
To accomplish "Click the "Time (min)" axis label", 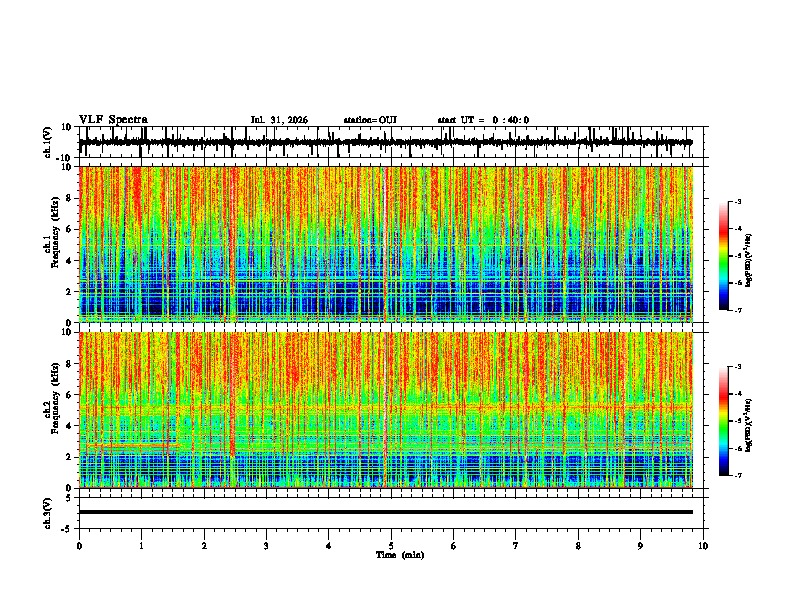I will click(x=400, y=555).
